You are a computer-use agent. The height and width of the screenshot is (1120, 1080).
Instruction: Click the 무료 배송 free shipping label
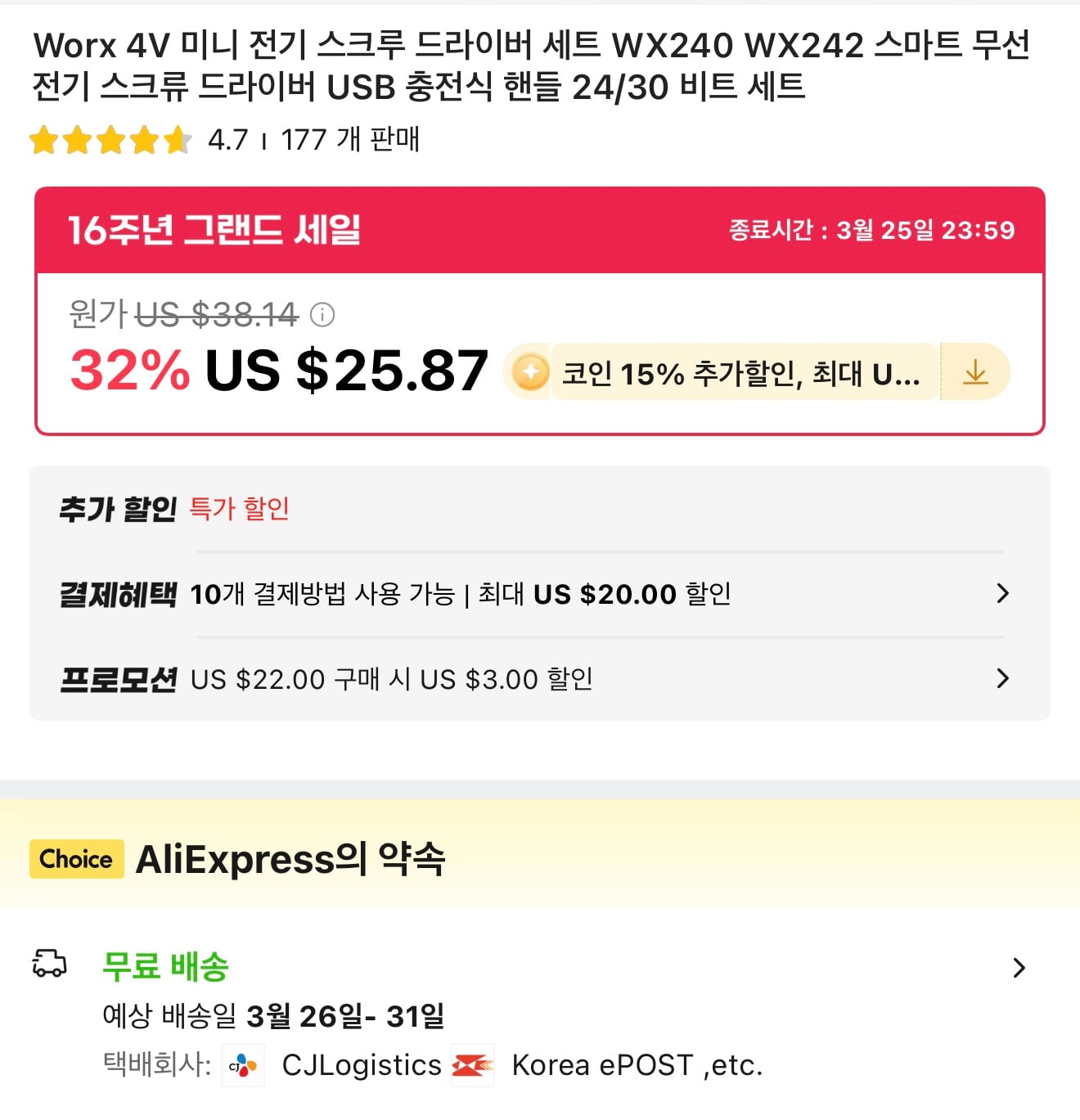pyautogui.click(x=165, y=966)
